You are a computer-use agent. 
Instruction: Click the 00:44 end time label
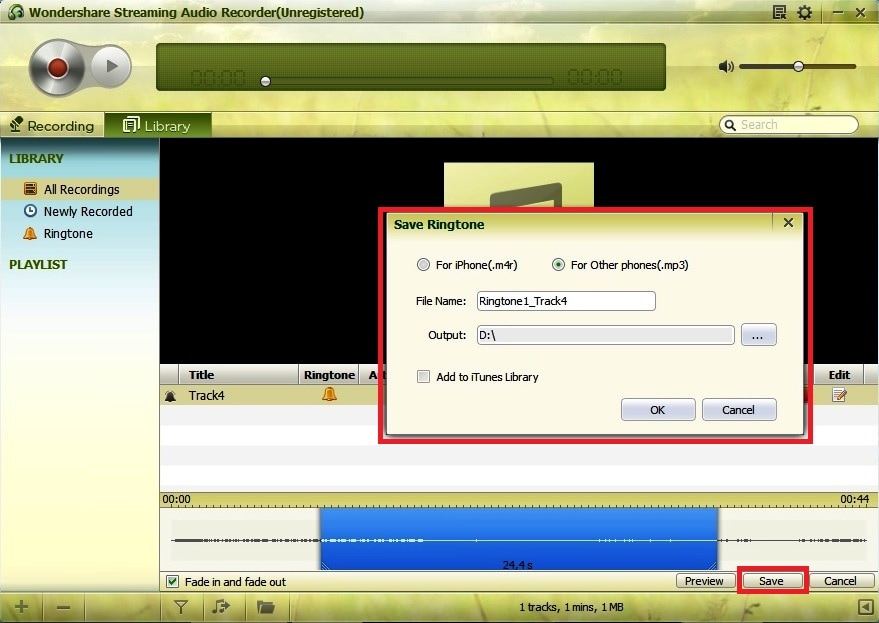click(854, 499)
